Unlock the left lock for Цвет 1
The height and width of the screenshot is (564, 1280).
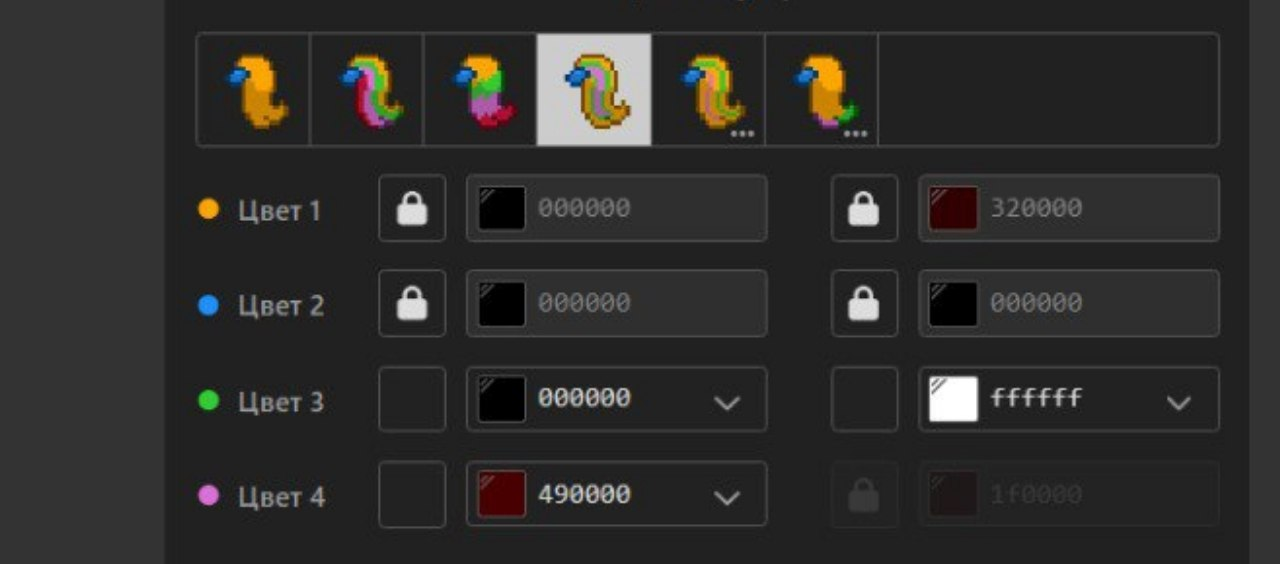point(412,208)
